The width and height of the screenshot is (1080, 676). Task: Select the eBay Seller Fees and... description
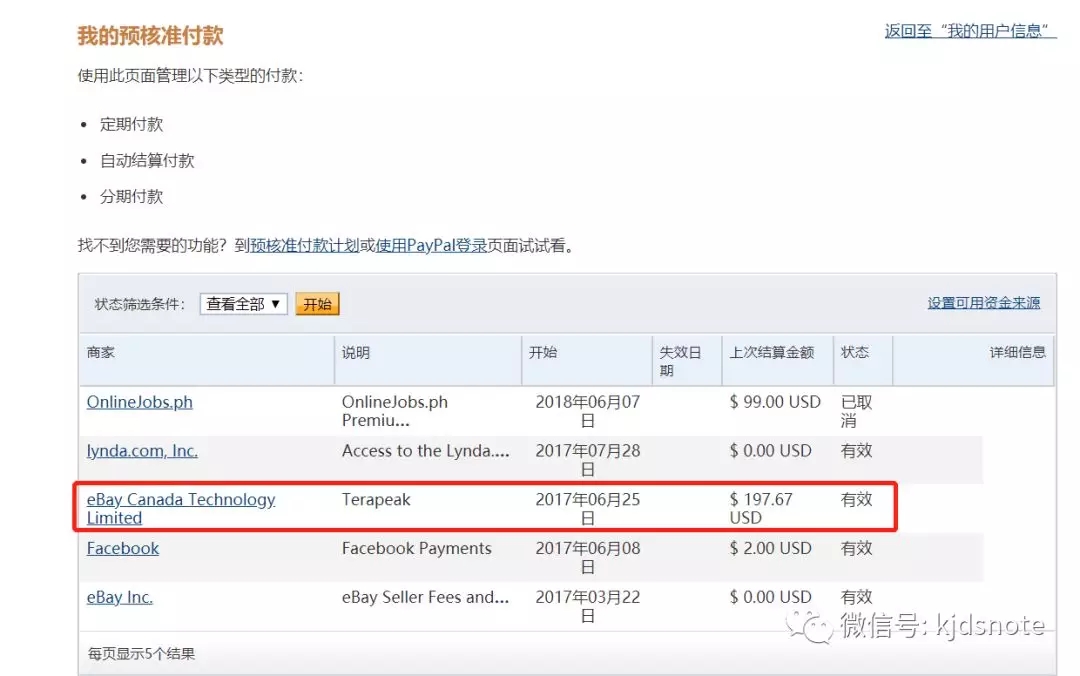426,597
